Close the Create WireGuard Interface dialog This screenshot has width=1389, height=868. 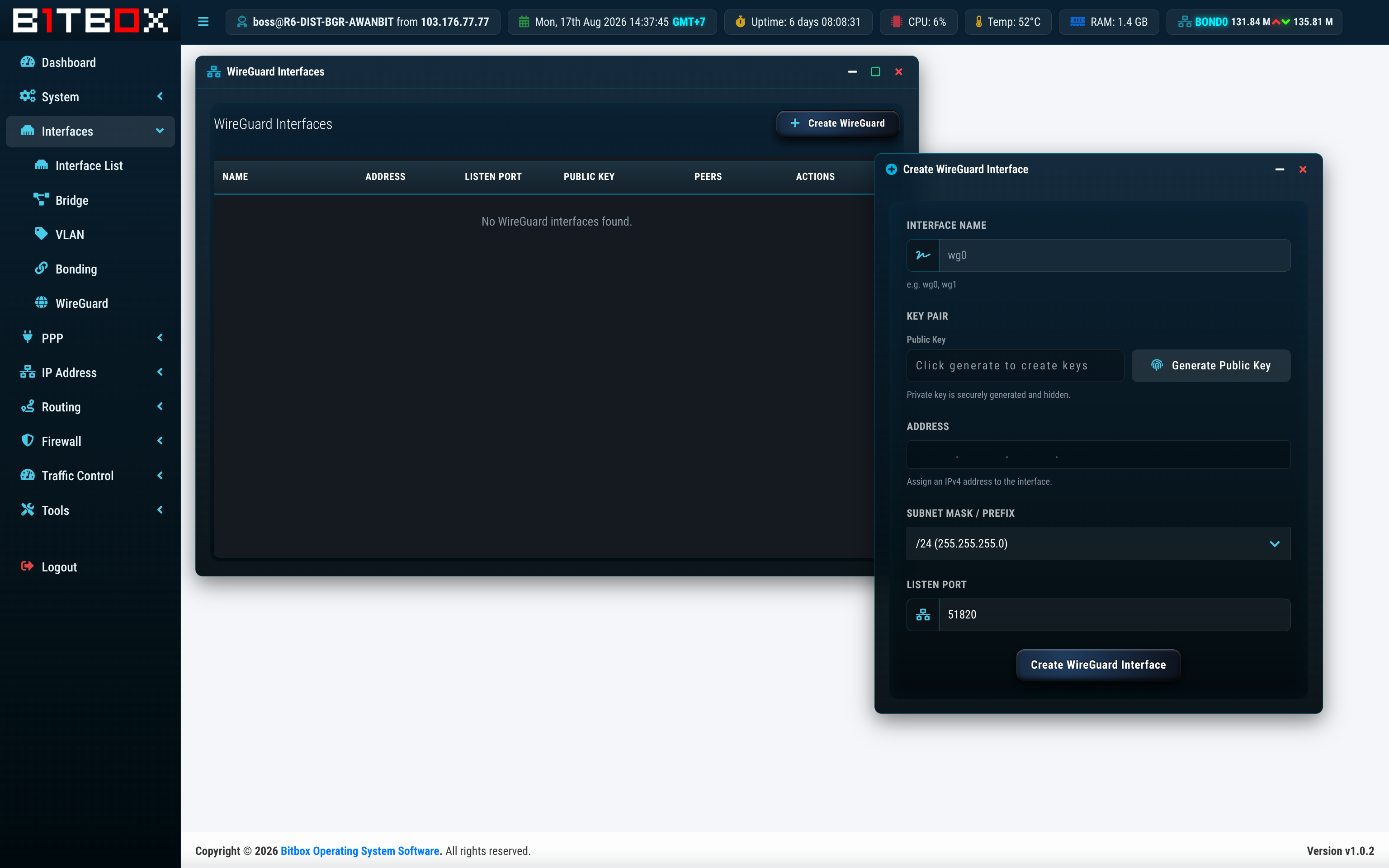(1303, 170)
